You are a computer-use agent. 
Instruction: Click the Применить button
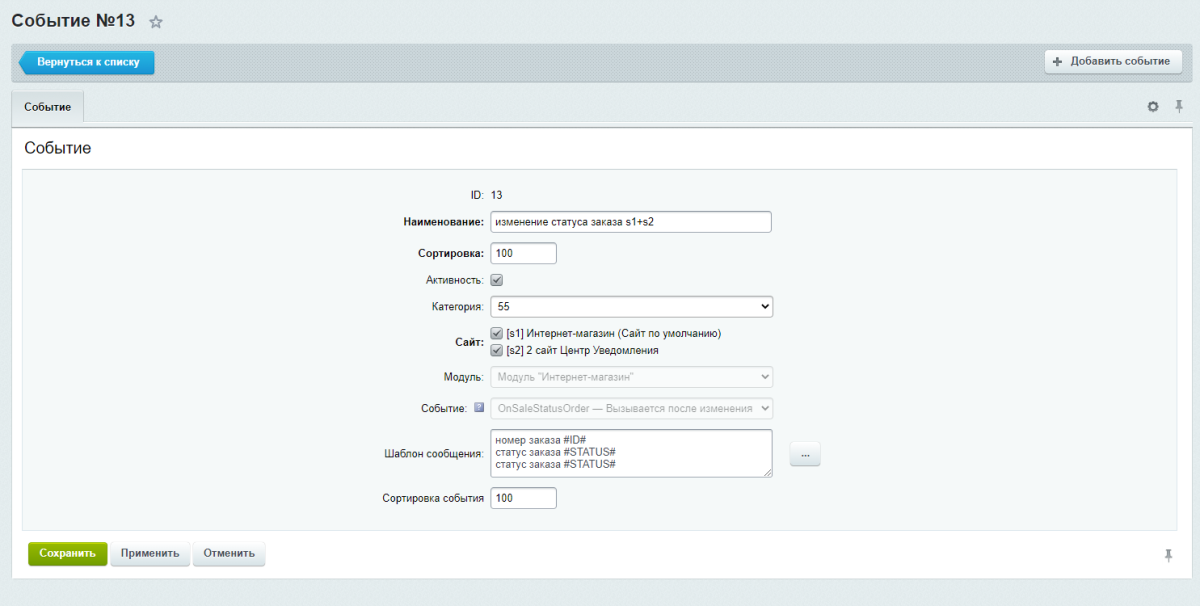pyautogui.click(x=150, y=553)
